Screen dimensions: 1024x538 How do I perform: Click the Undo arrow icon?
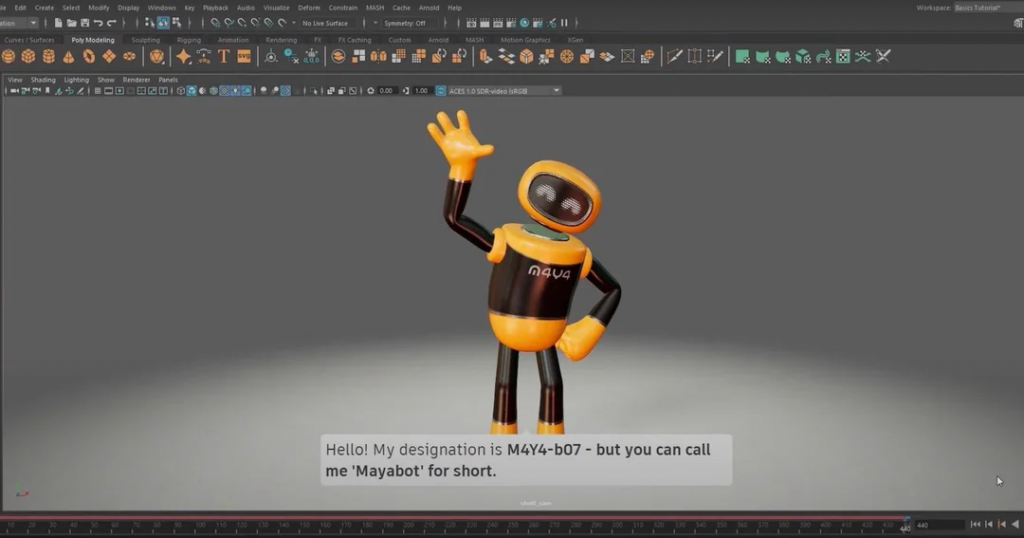99,22
